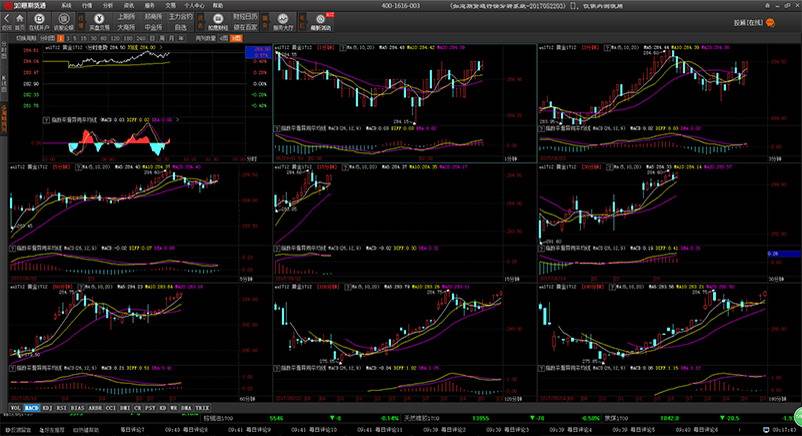The image size is (802, 436).
Task: Select the BIAS indicator tab
Action: (x=77, y=408)
